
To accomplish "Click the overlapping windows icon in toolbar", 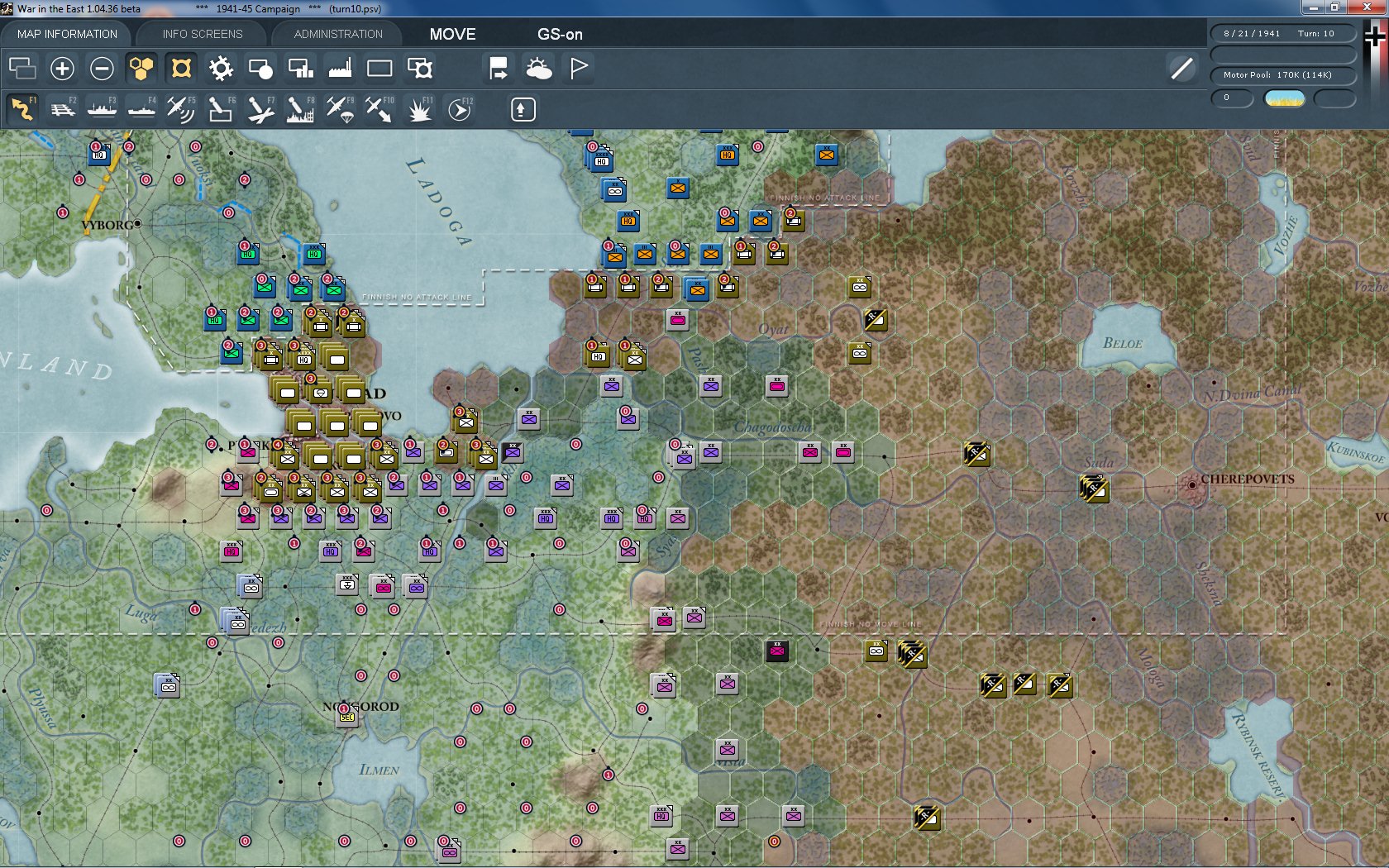I will [22, 68].
